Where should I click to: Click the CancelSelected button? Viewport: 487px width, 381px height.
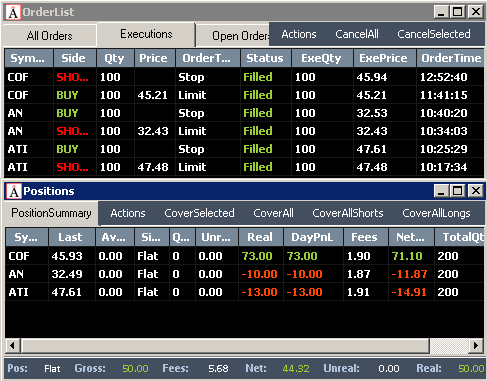[x=434, y=34]
